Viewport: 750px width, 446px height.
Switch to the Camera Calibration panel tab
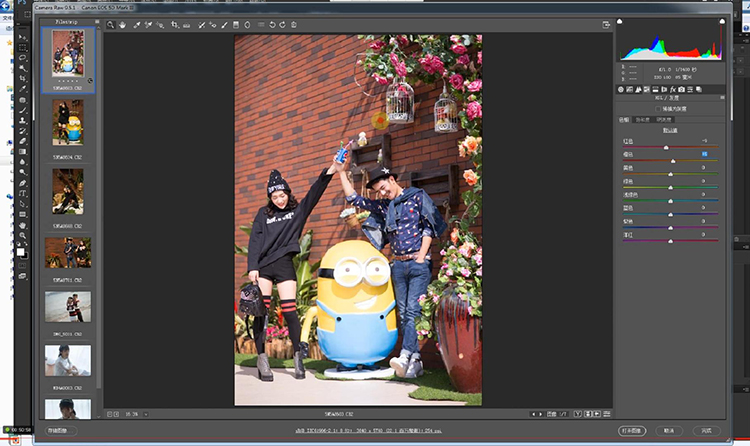(x=681, y=89)
